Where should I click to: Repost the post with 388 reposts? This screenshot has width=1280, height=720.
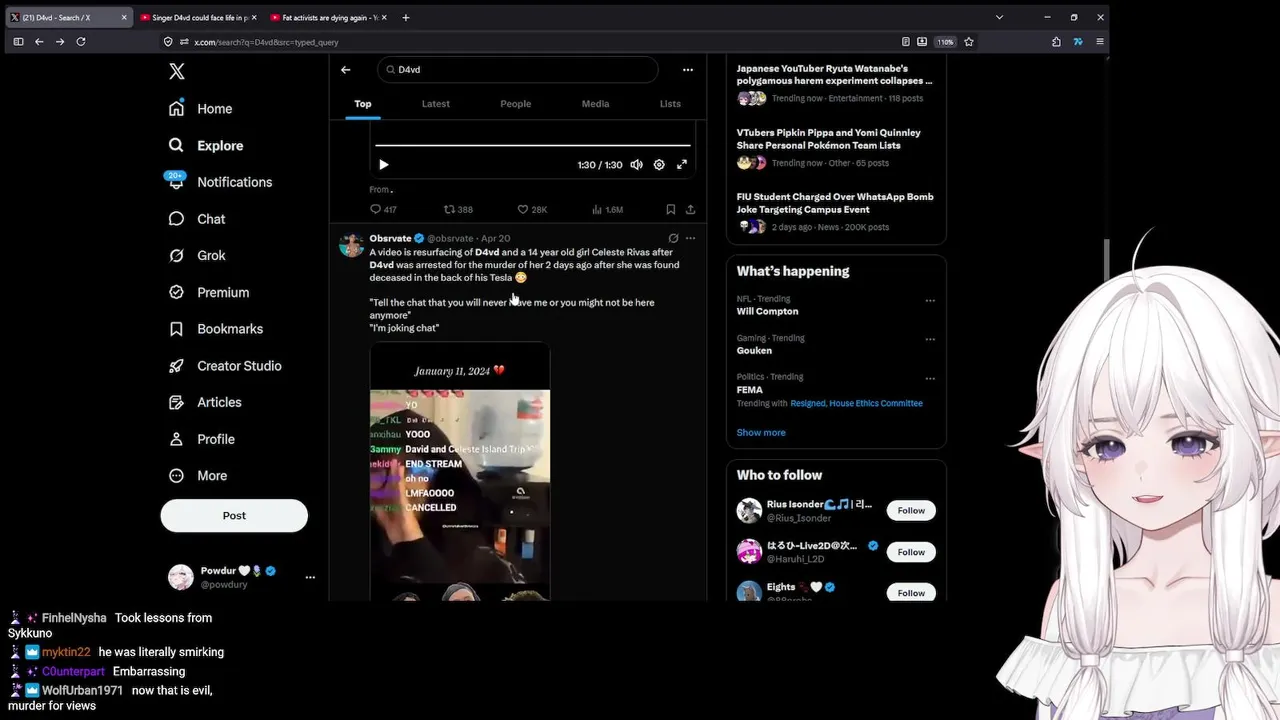click(x=458, y=210)
